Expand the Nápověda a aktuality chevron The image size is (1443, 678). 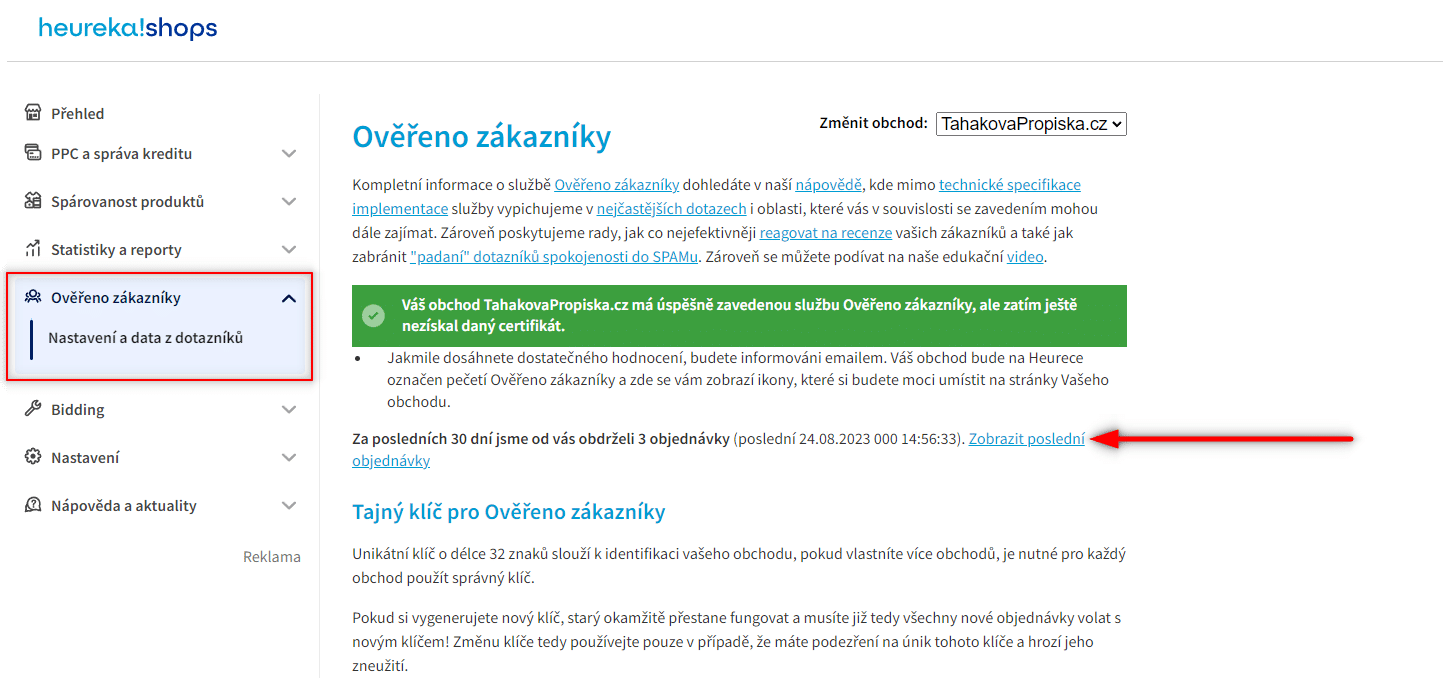coord(289,506)
